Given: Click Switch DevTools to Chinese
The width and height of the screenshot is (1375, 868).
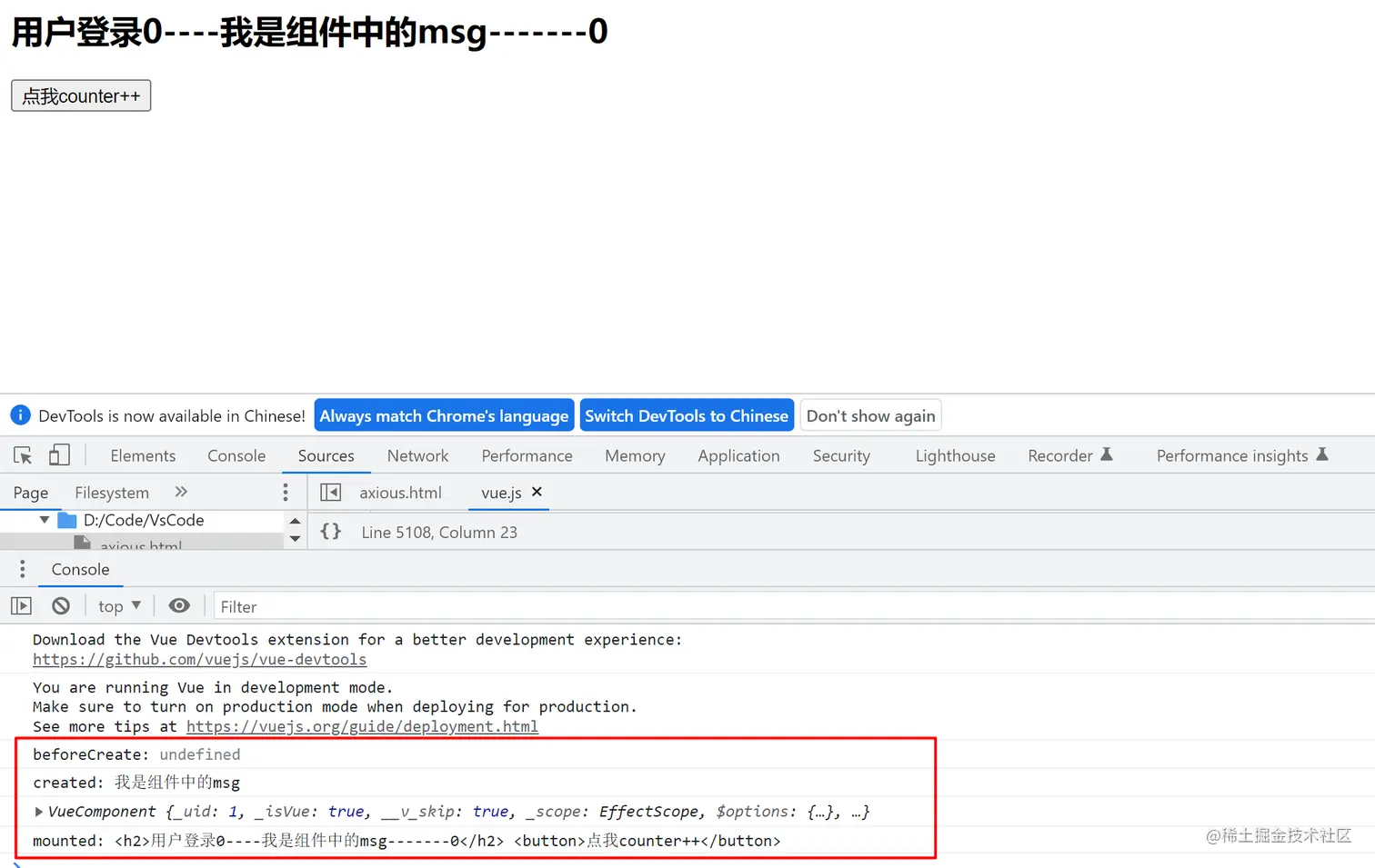Looking at the screenshot, I should pos(687,415).
